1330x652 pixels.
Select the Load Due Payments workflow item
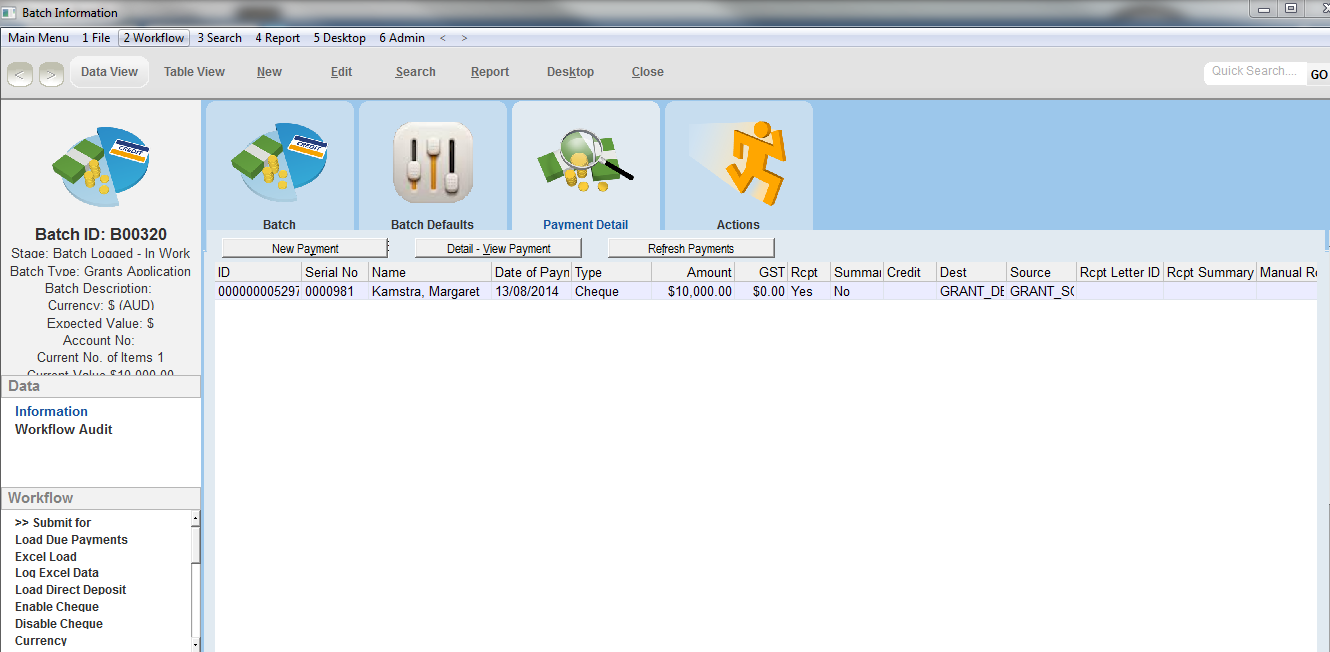click(71, 540)
